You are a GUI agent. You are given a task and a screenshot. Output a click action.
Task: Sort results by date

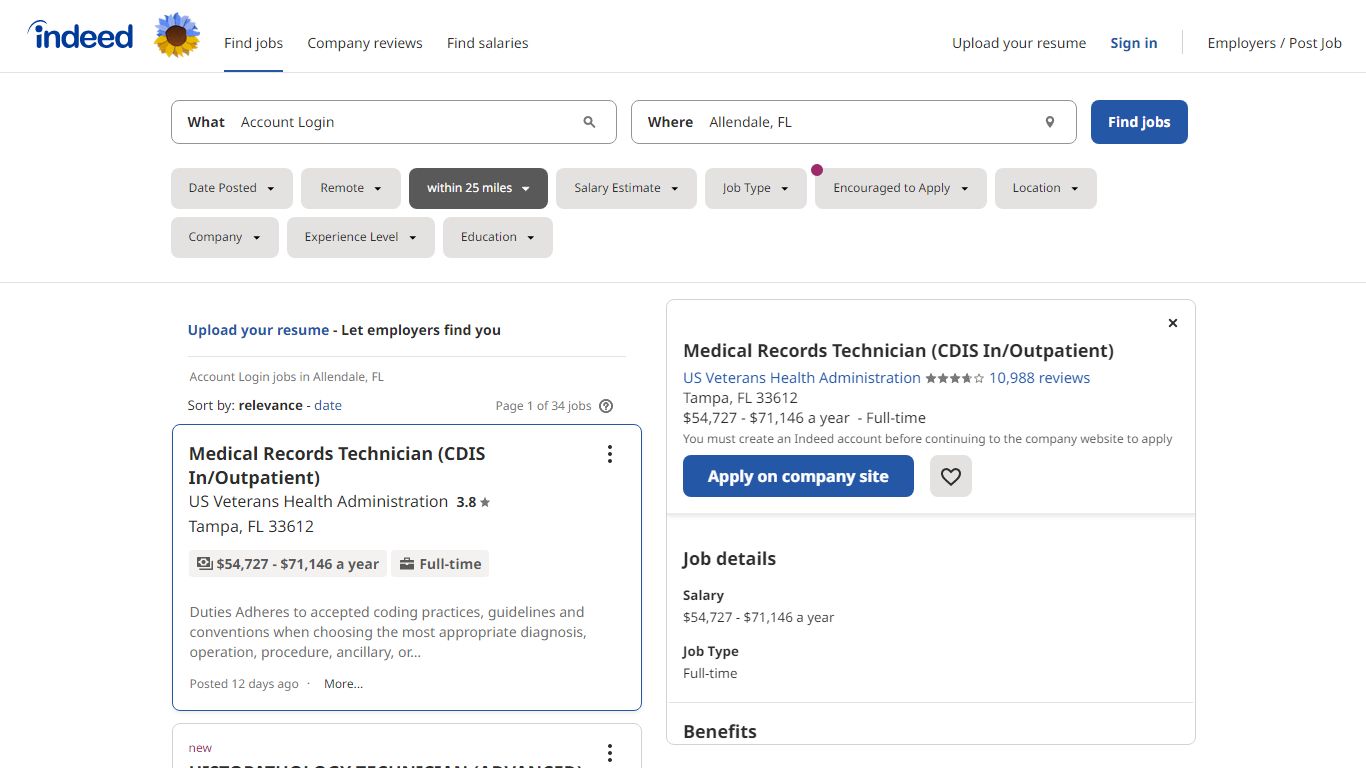[x=327, y=406]
